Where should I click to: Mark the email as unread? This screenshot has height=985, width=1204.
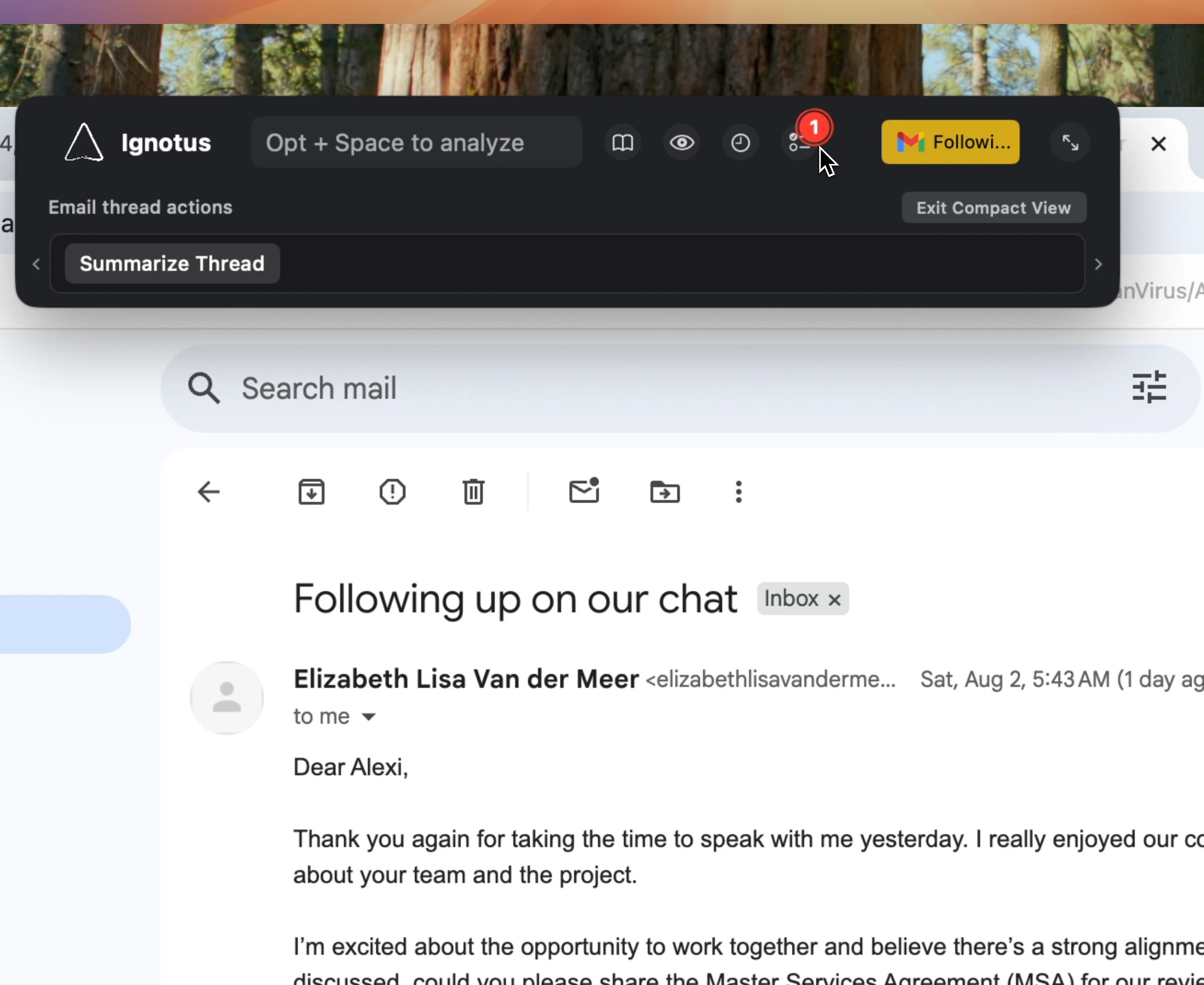[x=584, y=492]
